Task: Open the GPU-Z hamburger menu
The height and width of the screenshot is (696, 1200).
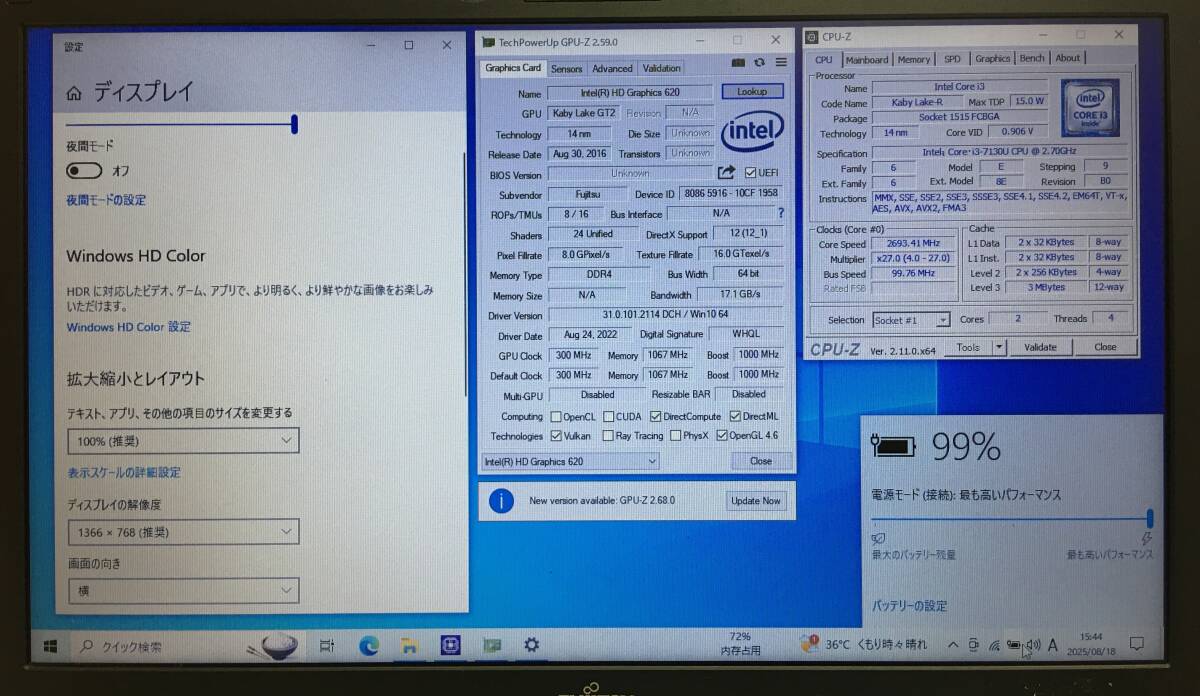Action: [x=781, y=63]
